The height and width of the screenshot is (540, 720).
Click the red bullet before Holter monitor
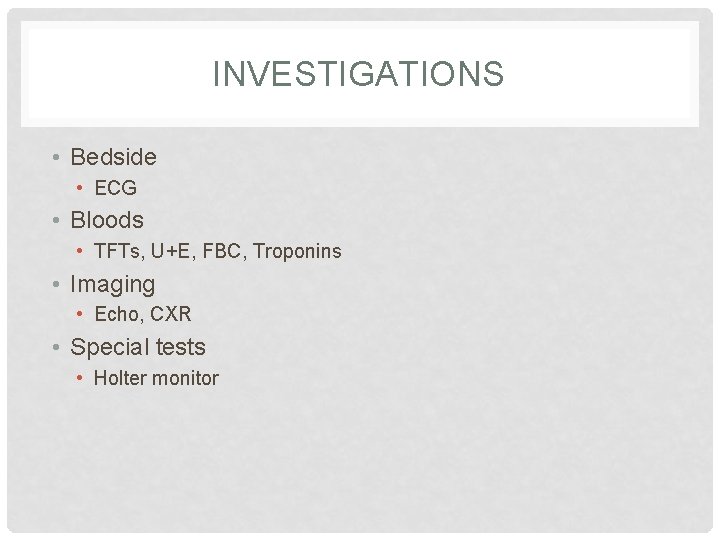(x=81, y=378)
